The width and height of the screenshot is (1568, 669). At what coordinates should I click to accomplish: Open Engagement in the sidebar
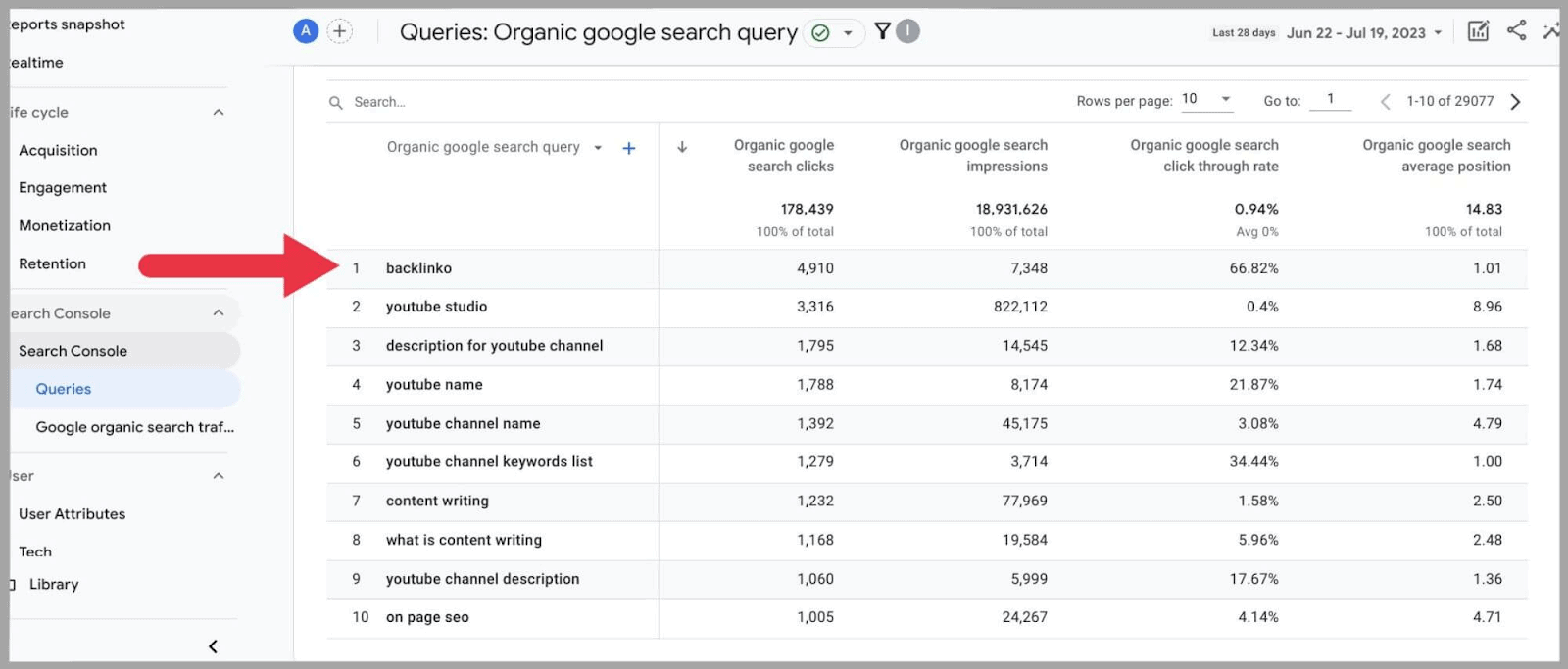pos(63,188)
